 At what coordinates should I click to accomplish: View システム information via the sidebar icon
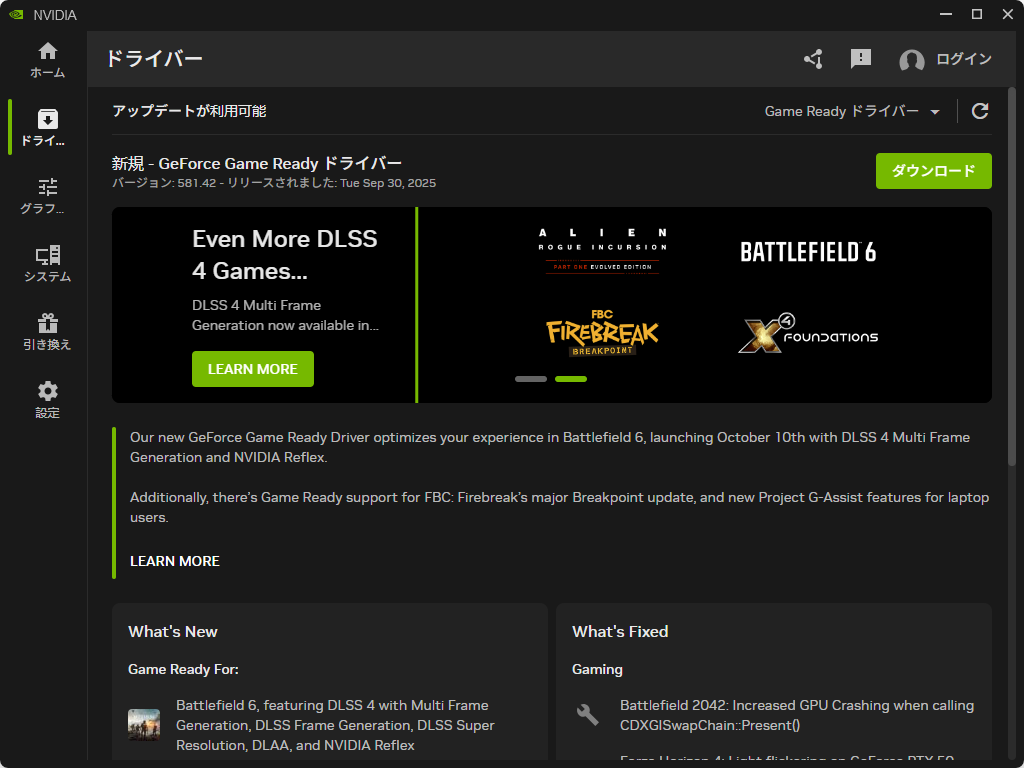tap(46, 263)
